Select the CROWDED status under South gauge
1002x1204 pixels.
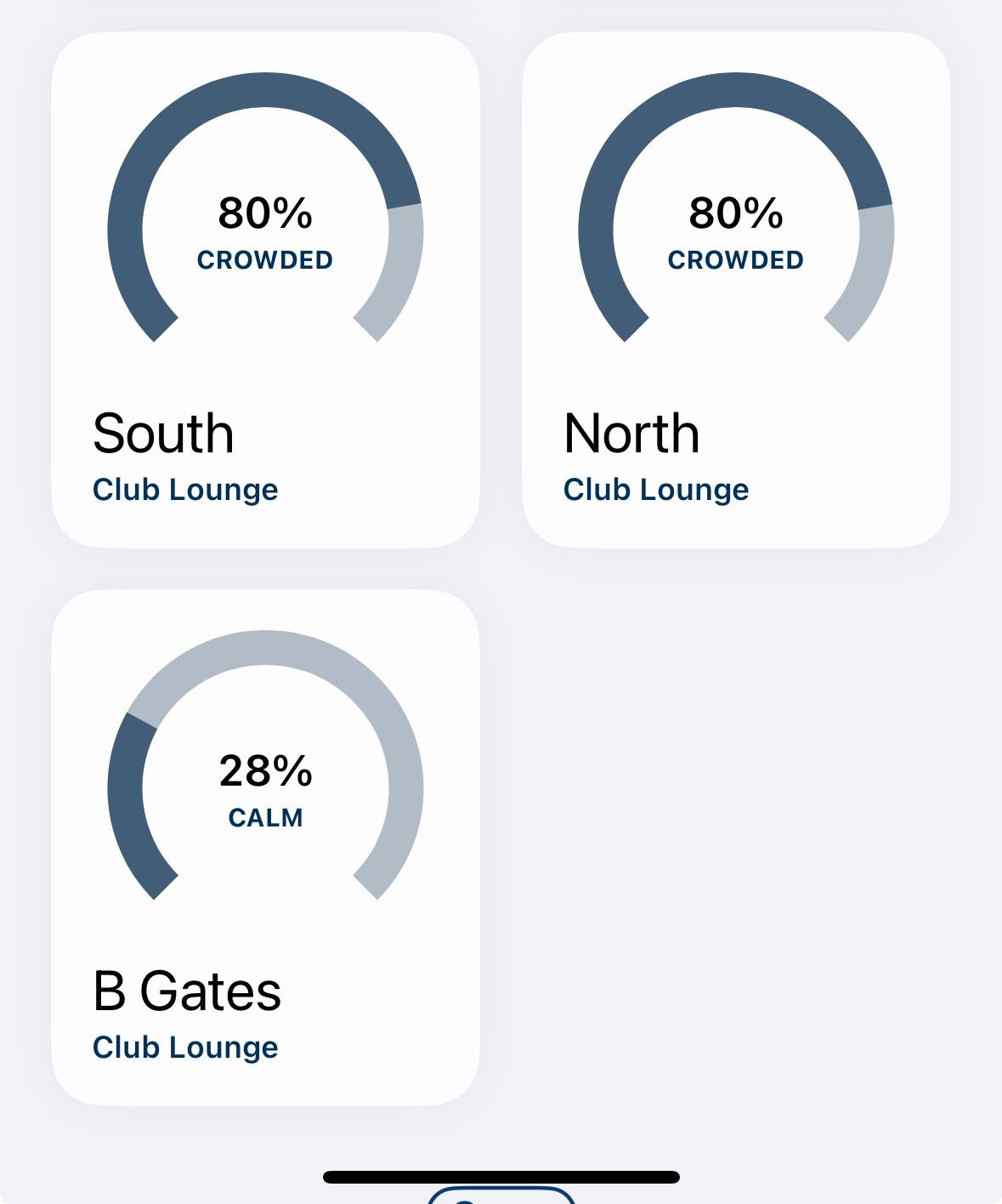click(265, 260)
